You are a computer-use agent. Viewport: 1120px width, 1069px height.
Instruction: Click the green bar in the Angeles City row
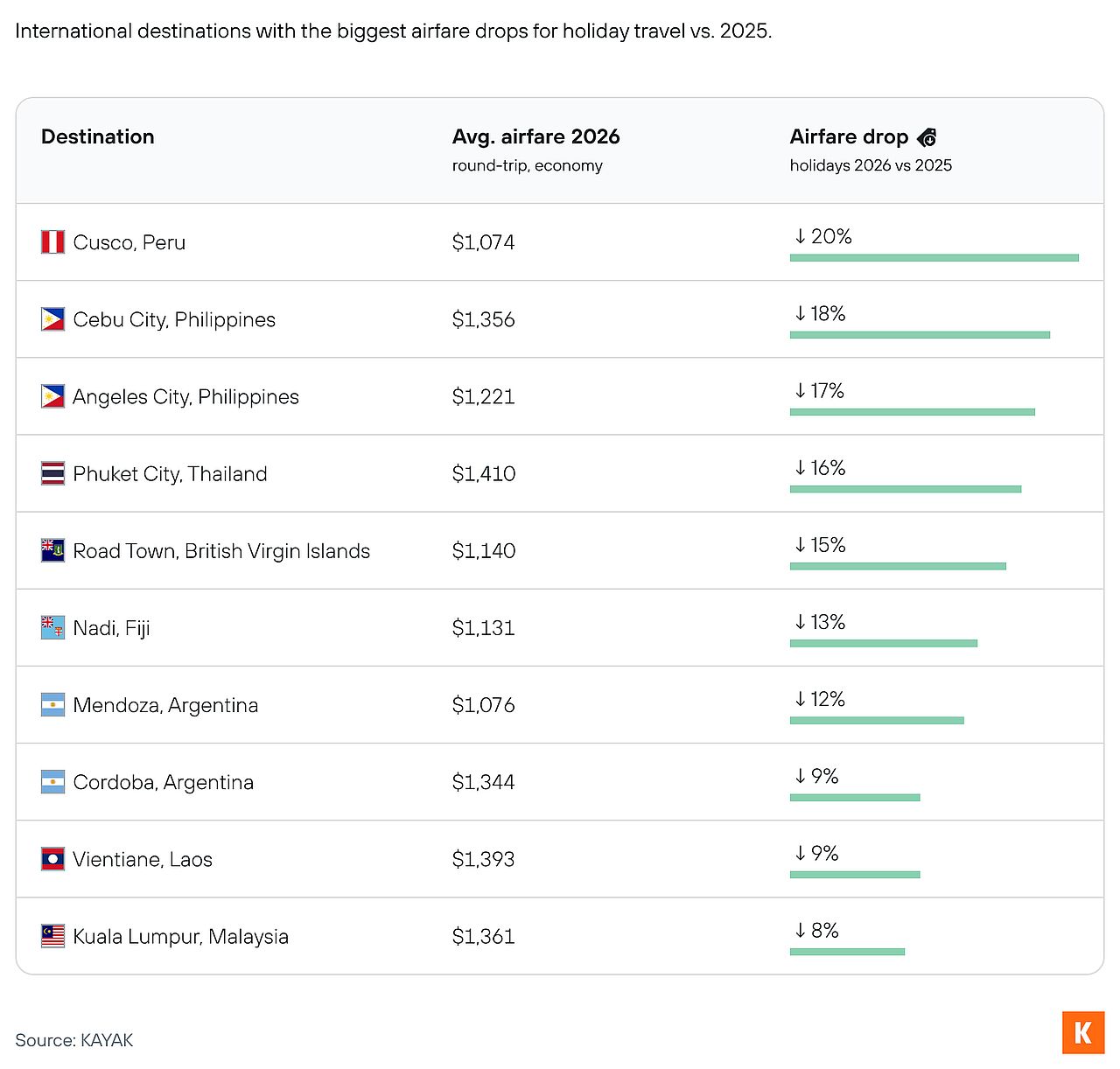(x=913, y=412)
